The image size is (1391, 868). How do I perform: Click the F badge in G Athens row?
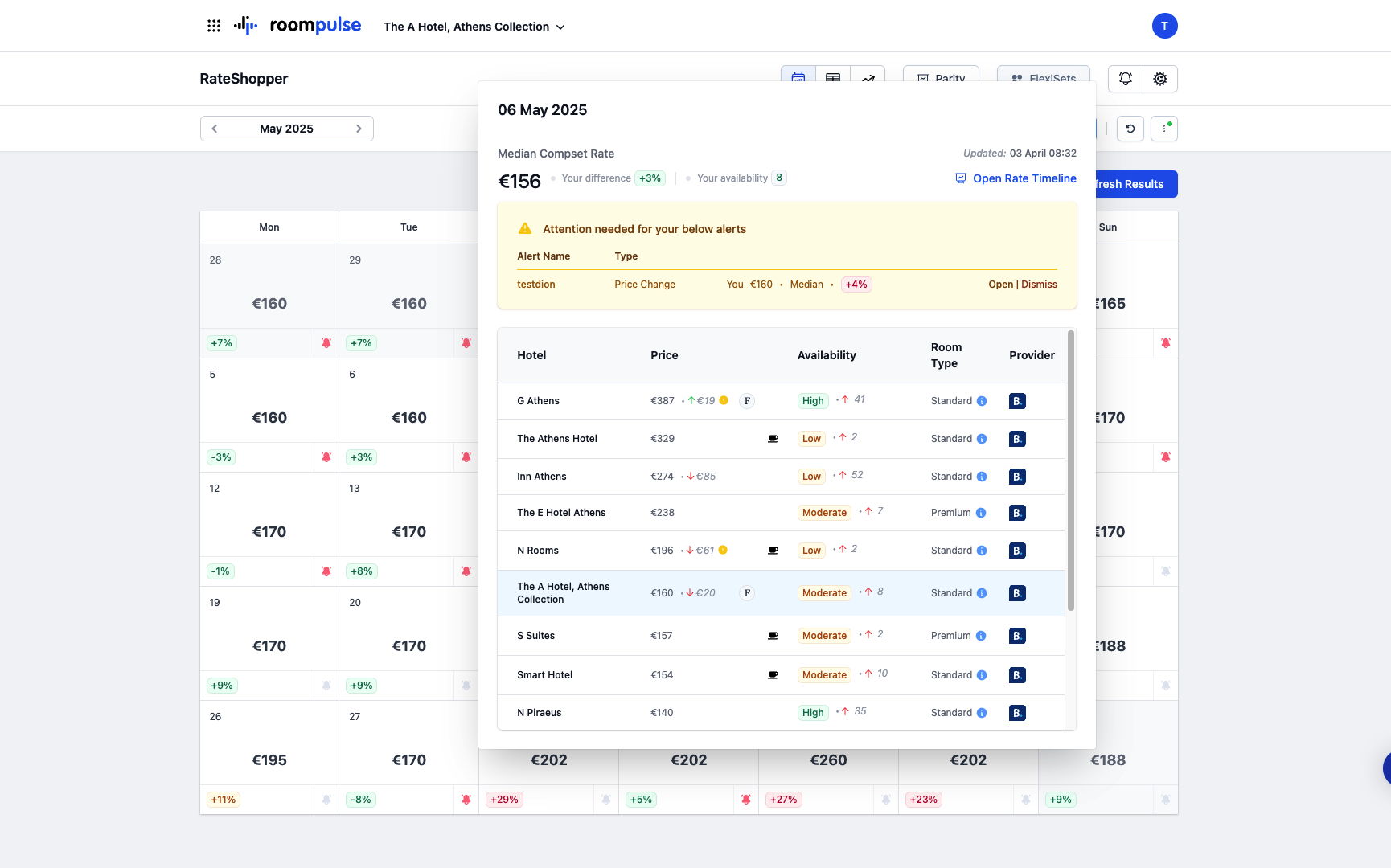pos(747,401)
